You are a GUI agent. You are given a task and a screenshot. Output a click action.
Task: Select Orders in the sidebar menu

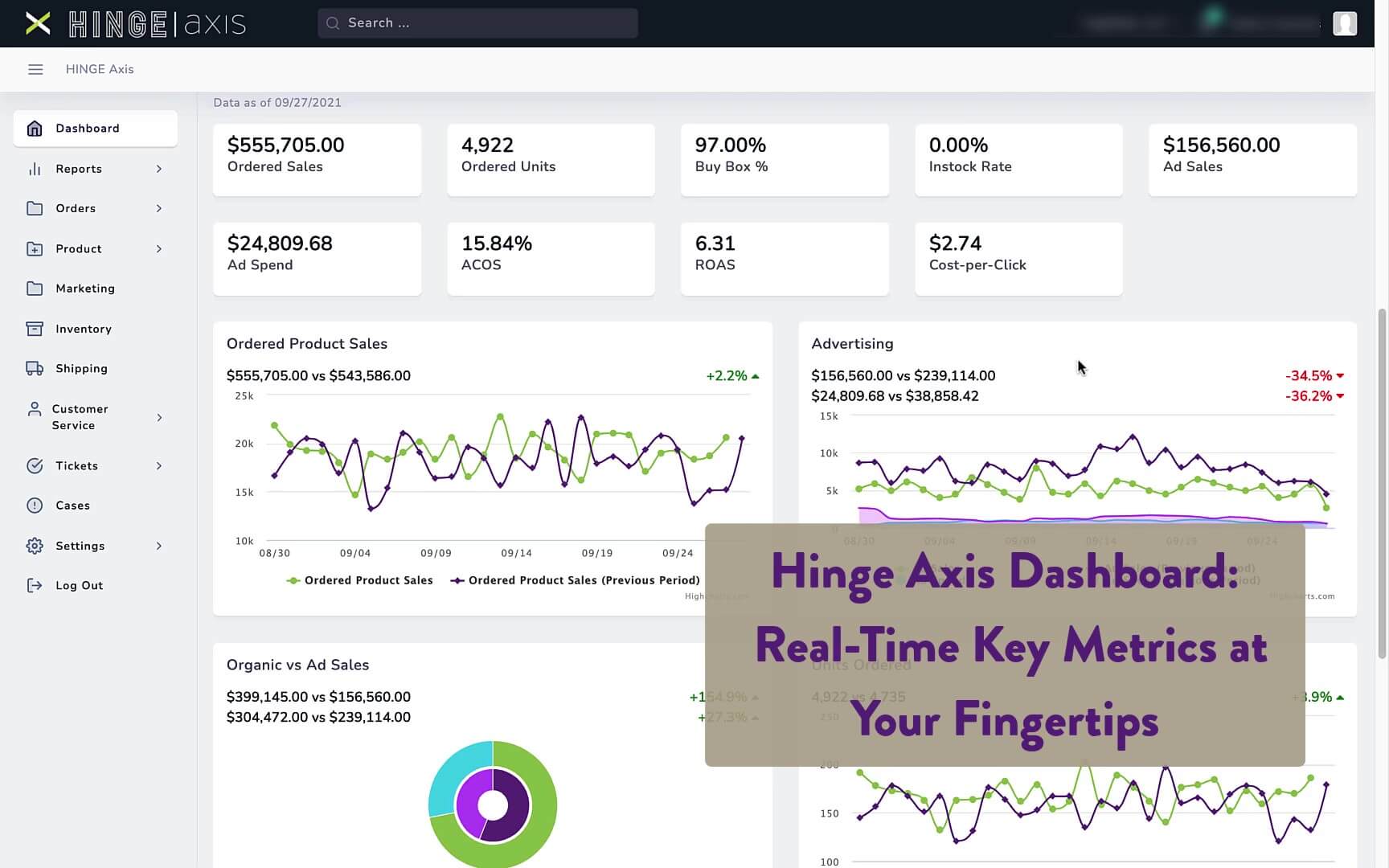click(x=74, y=208)
